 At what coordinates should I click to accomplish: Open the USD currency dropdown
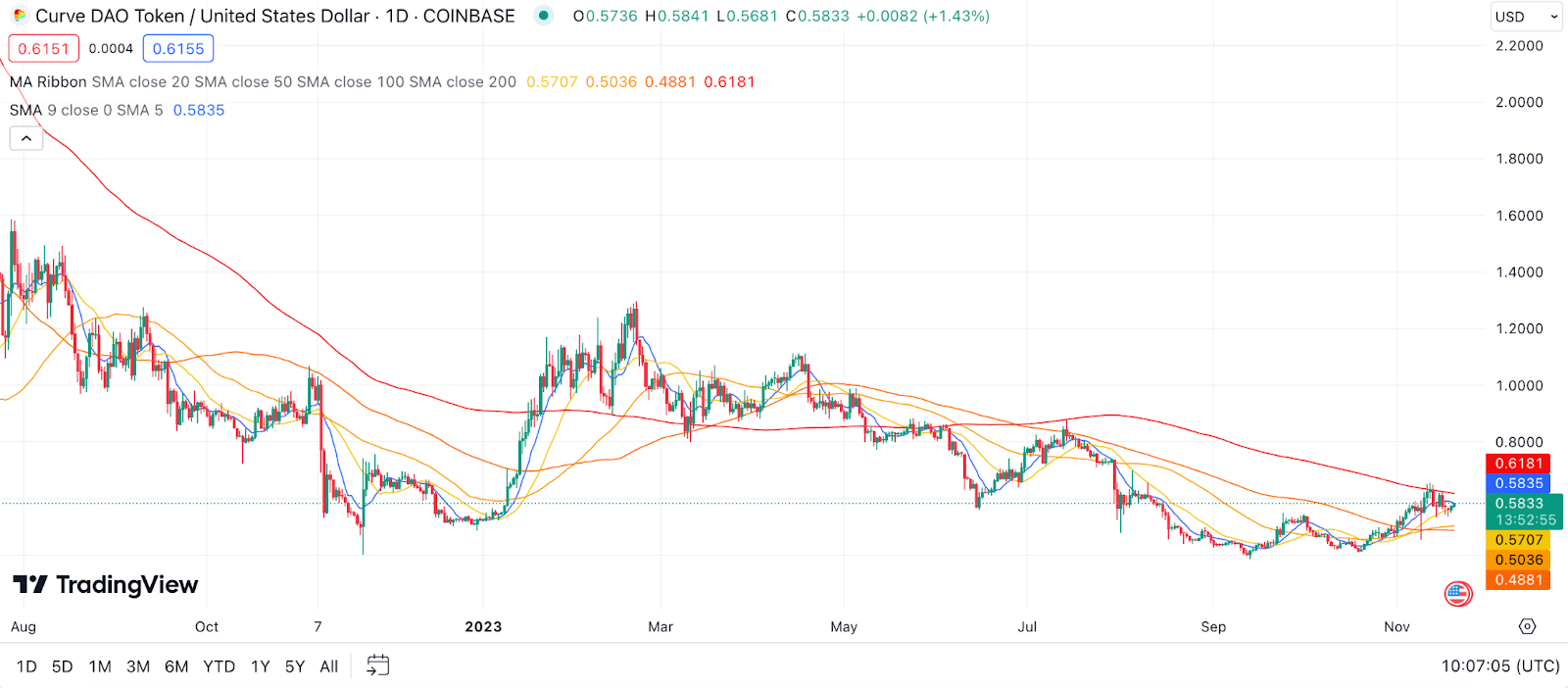tap(1527, 17)
